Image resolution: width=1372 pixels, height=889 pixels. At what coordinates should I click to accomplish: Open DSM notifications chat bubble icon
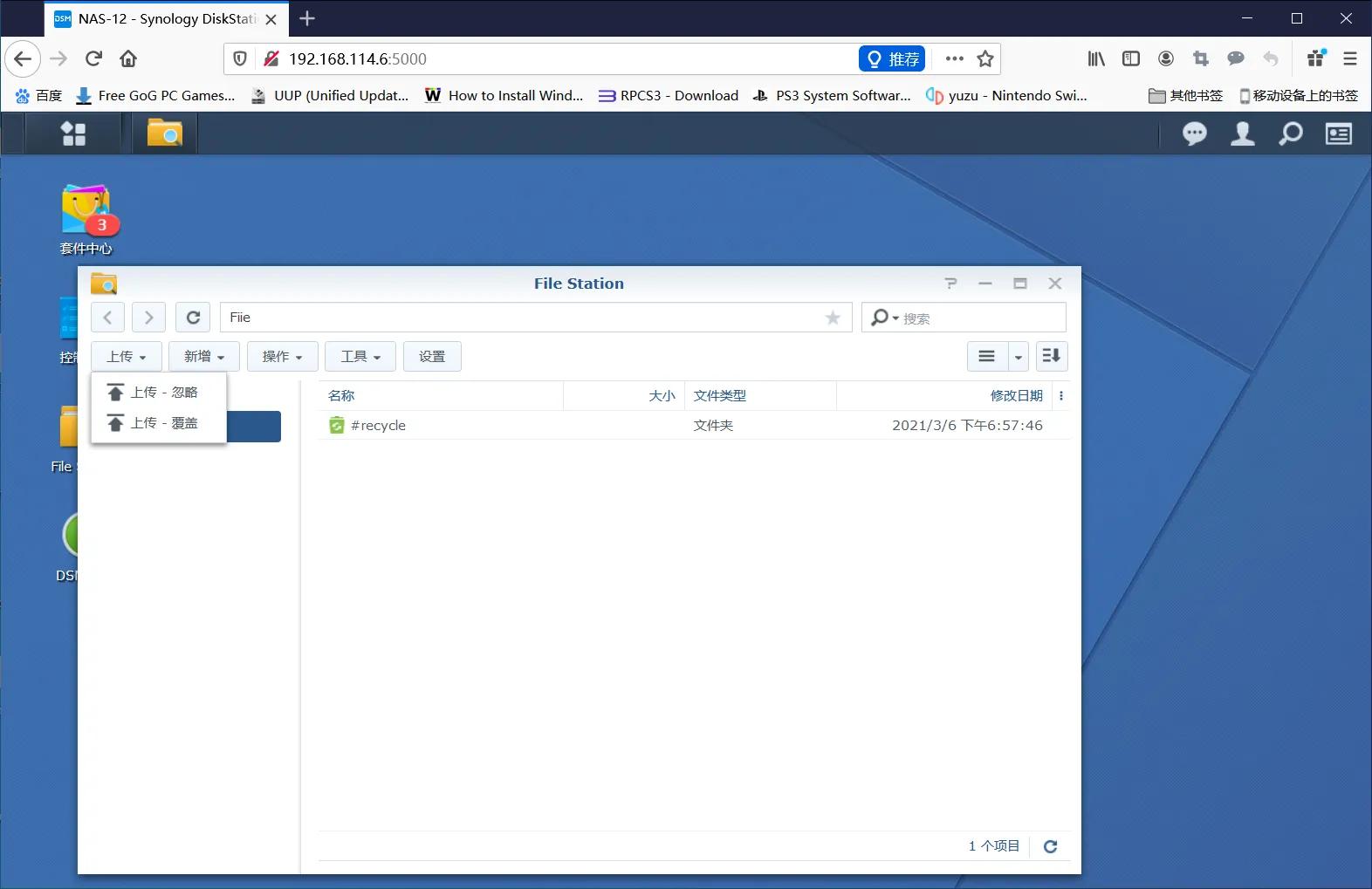(1195, 133)
